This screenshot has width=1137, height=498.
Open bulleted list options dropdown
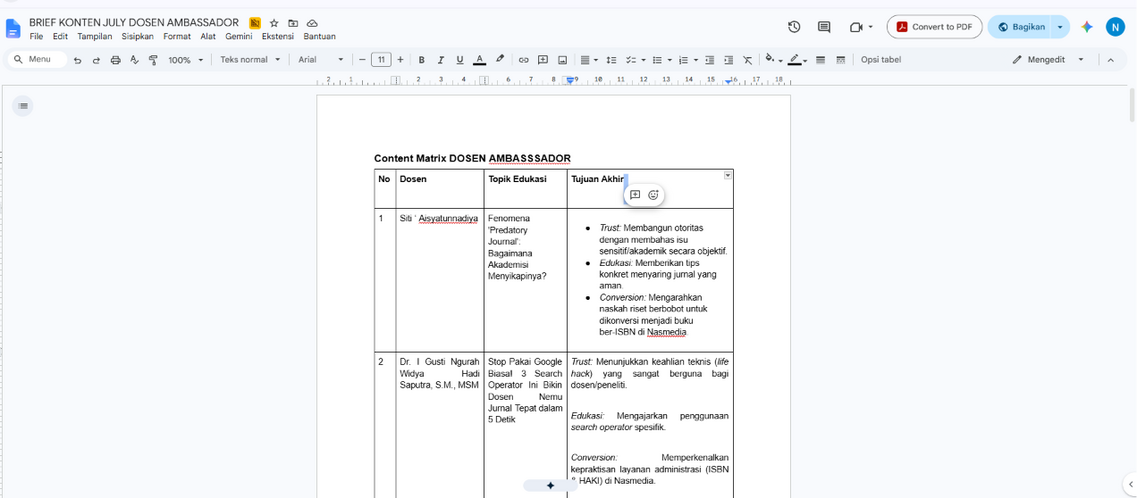coord(669,60)
